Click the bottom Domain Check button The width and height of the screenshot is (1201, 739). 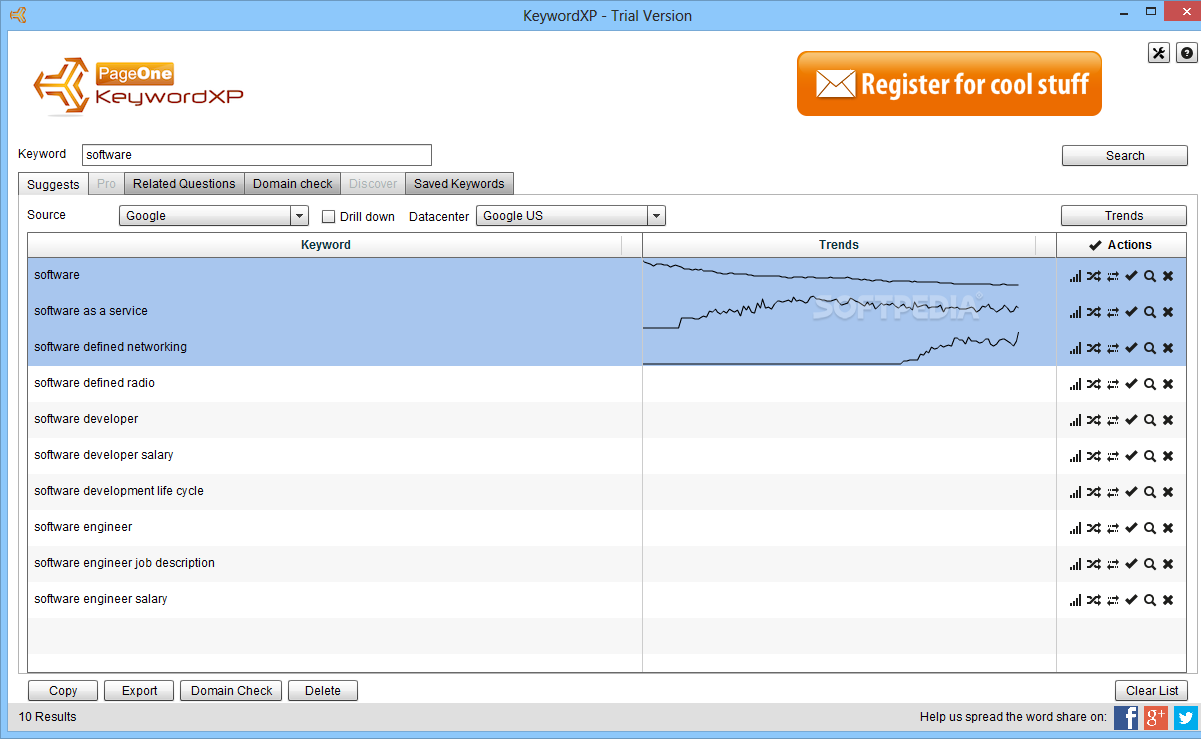tap(232, 691)
